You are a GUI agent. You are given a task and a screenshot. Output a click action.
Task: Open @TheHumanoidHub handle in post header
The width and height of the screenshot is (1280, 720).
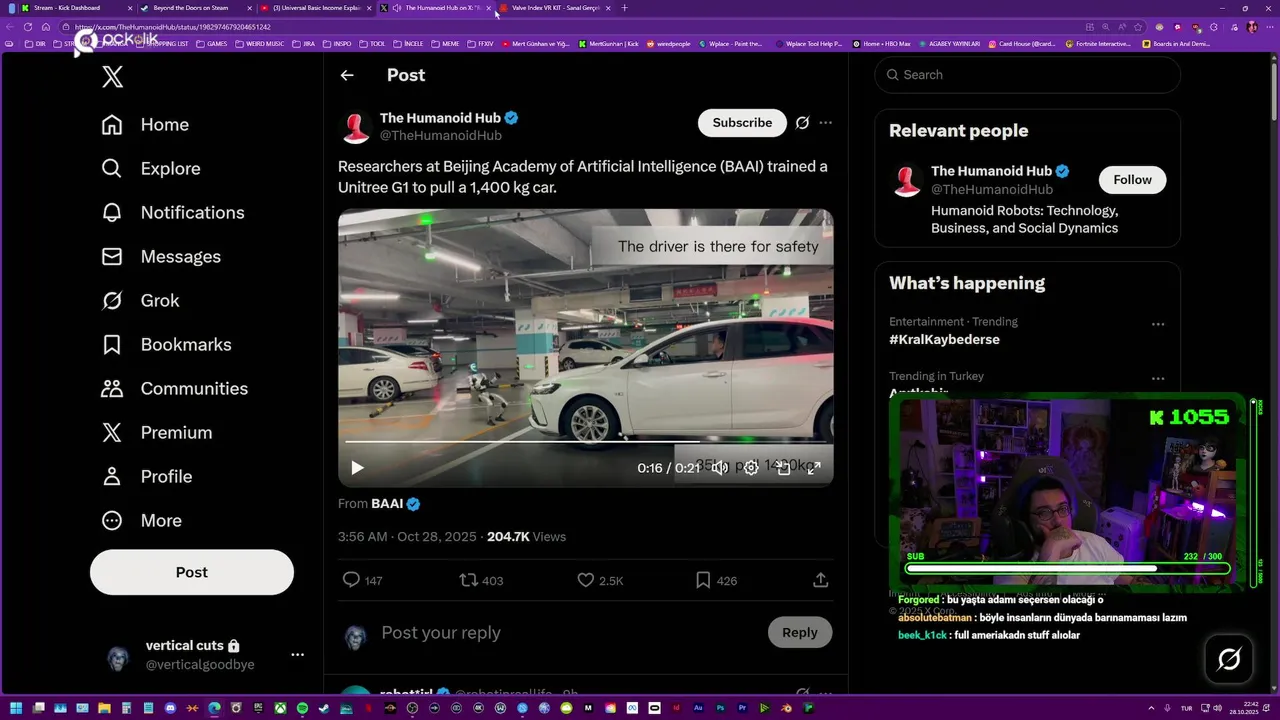point(441,135)
